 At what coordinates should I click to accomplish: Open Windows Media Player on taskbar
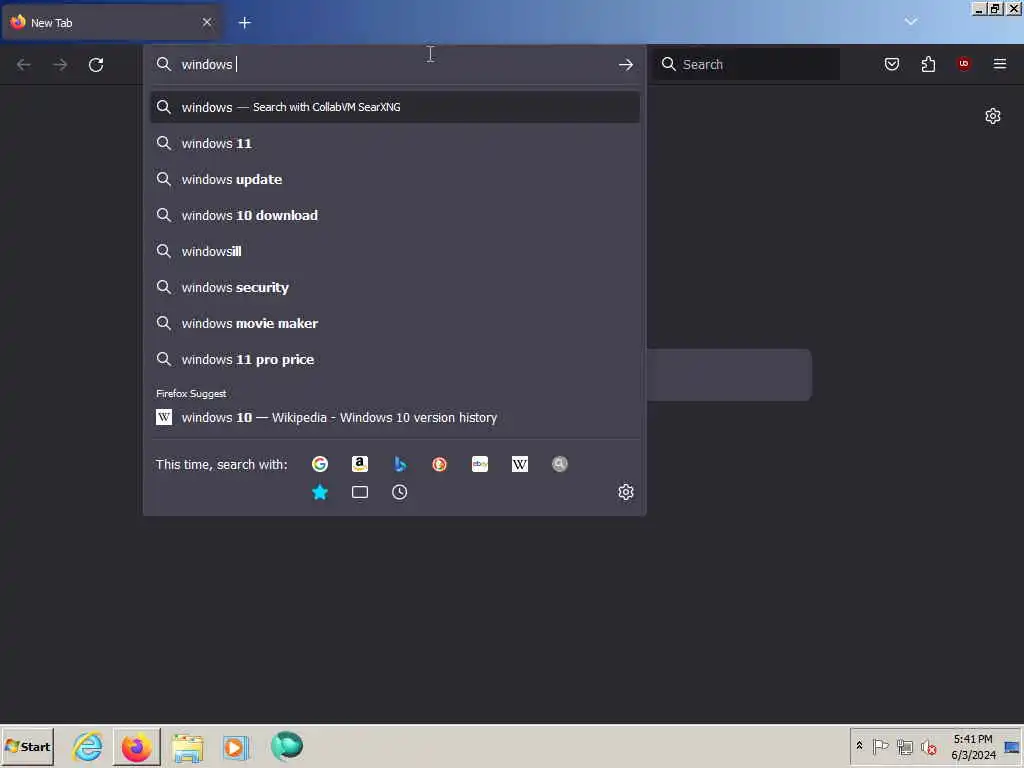[x=235, y=746]
